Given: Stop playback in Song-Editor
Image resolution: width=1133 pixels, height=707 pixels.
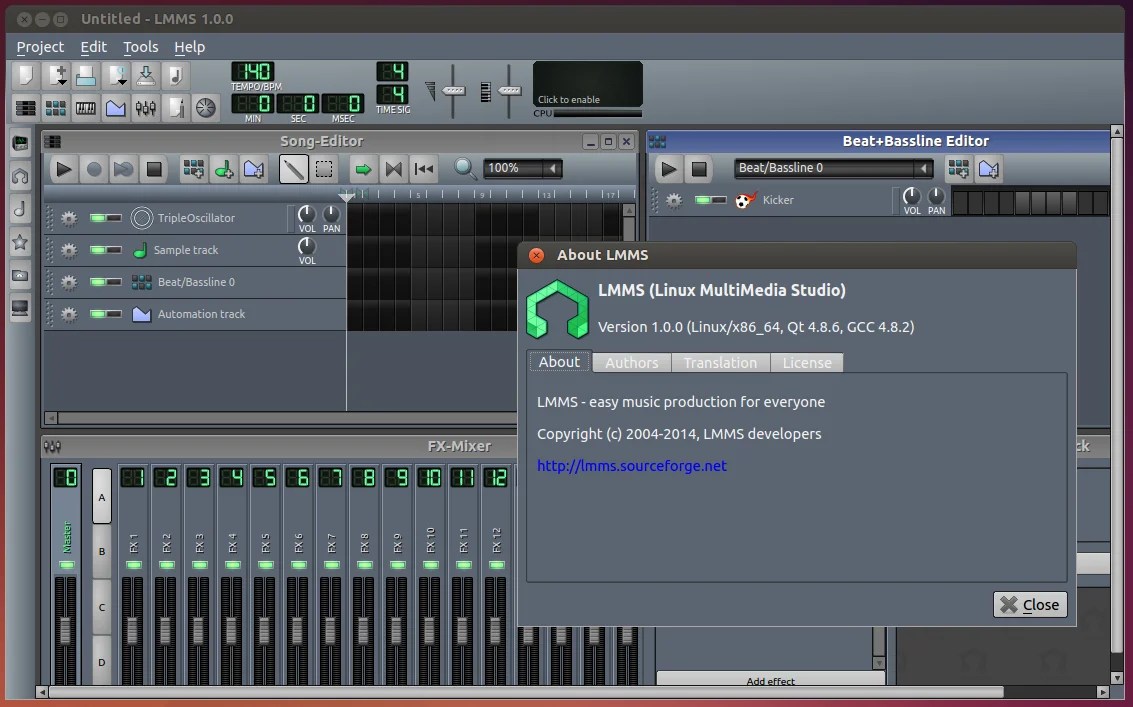Looking at the screenshot, I should coord(154,169).
